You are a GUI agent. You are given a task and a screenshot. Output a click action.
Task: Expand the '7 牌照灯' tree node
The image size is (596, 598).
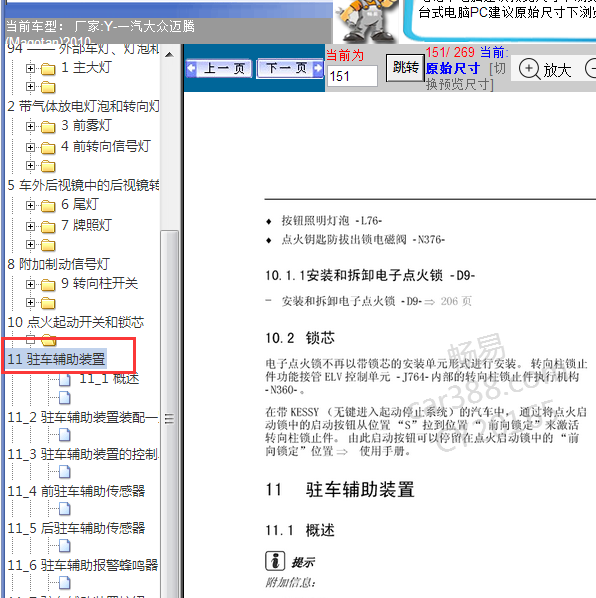coord(30,227)
